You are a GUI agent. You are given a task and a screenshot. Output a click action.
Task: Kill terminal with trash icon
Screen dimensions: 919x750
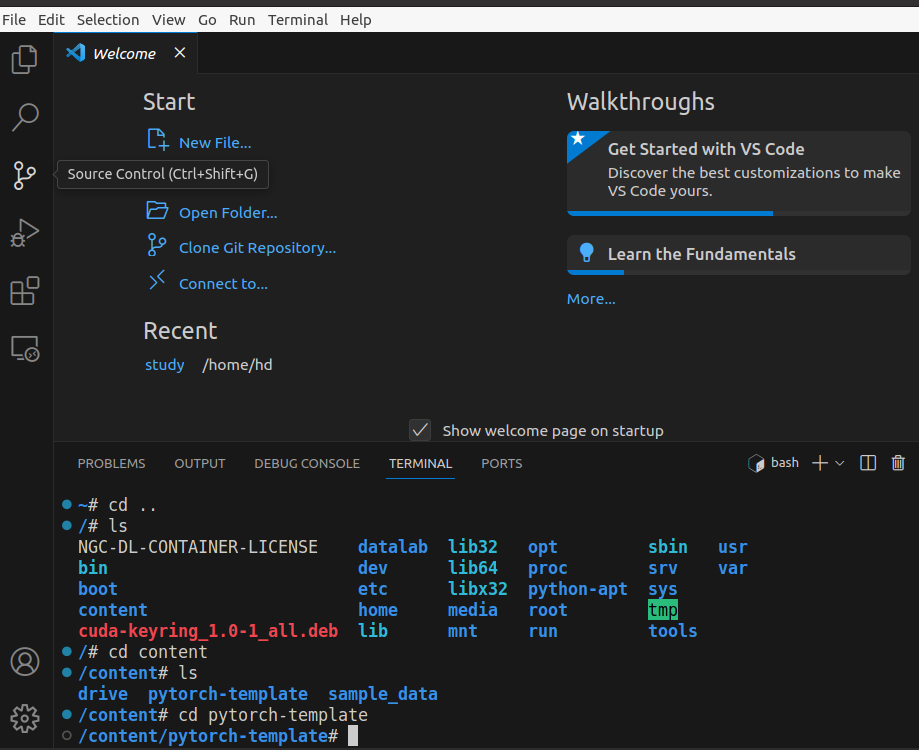[898, 463]
